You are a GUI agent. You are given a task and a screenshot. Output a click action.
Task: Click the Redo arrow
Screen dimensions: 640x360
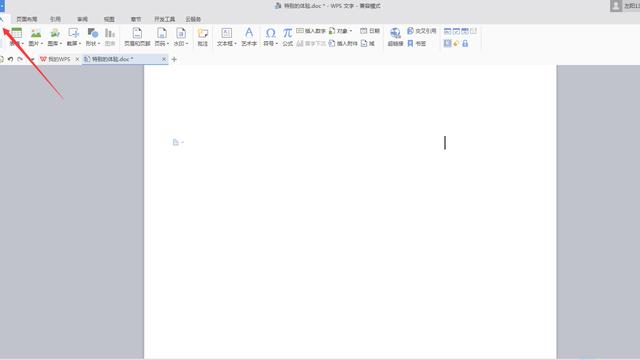click(x=20, y=59)
